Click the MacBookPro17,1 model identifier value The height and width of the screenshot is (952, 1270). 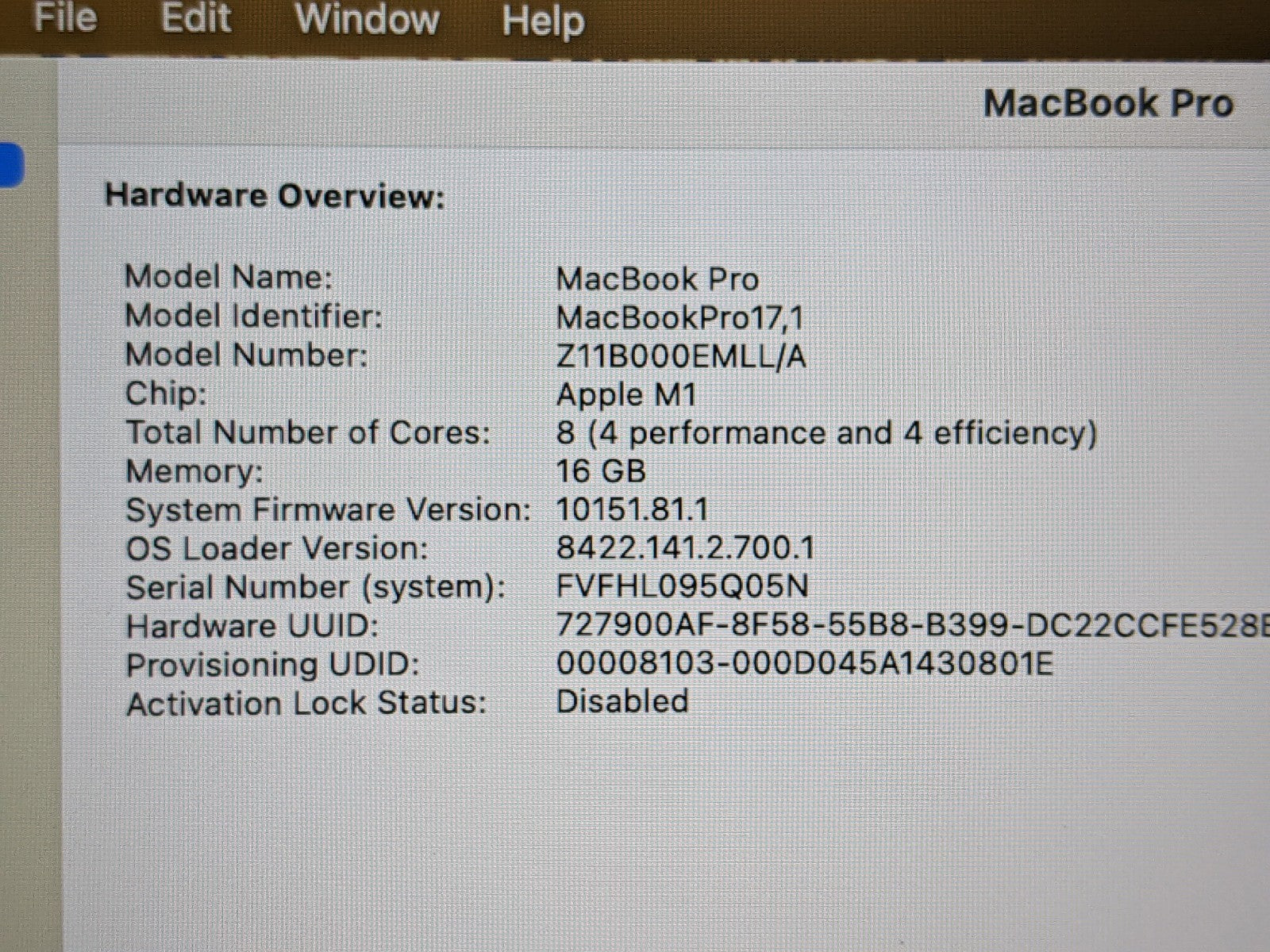679,317
